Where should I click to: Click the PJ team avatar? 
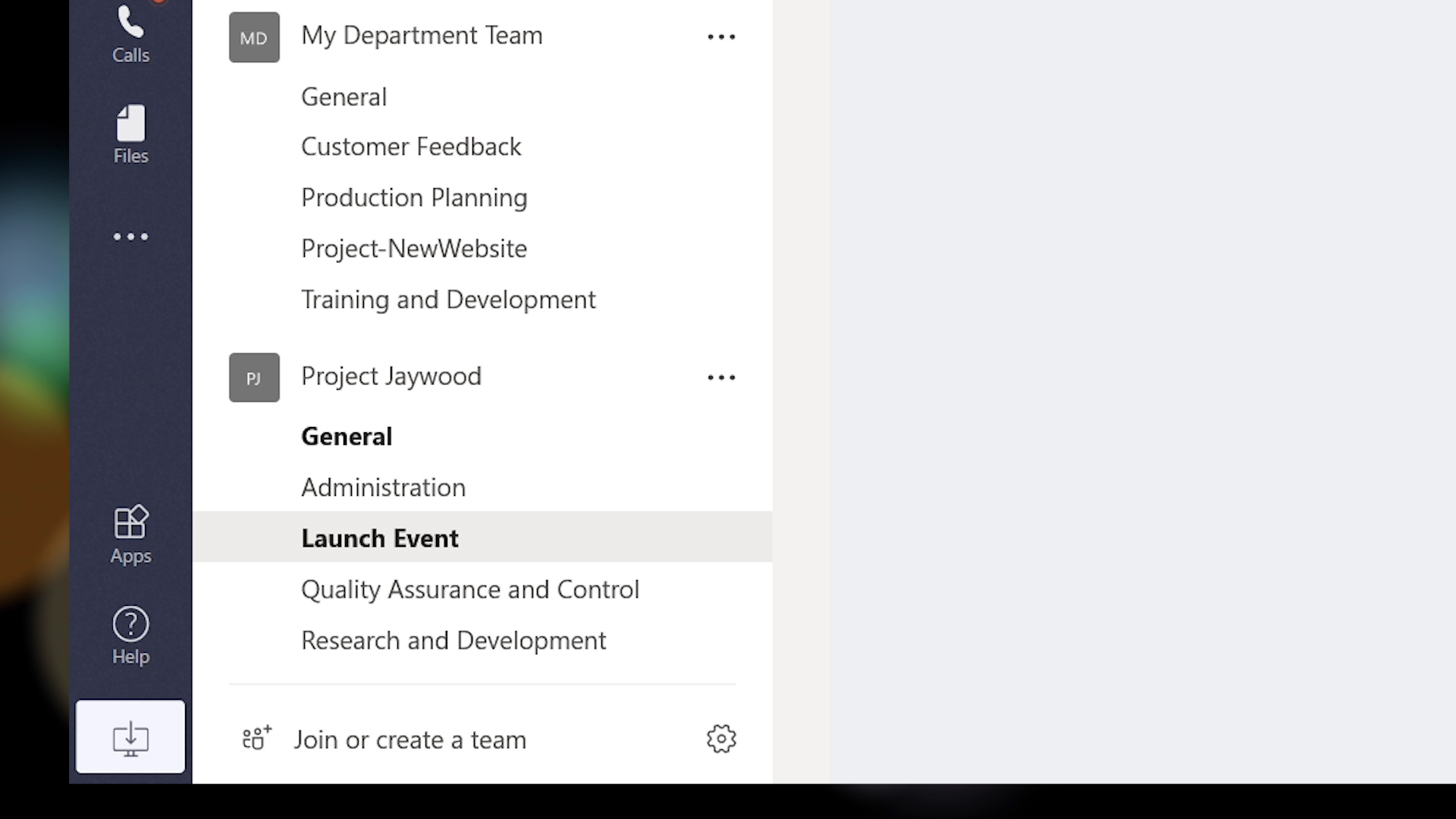254,378
